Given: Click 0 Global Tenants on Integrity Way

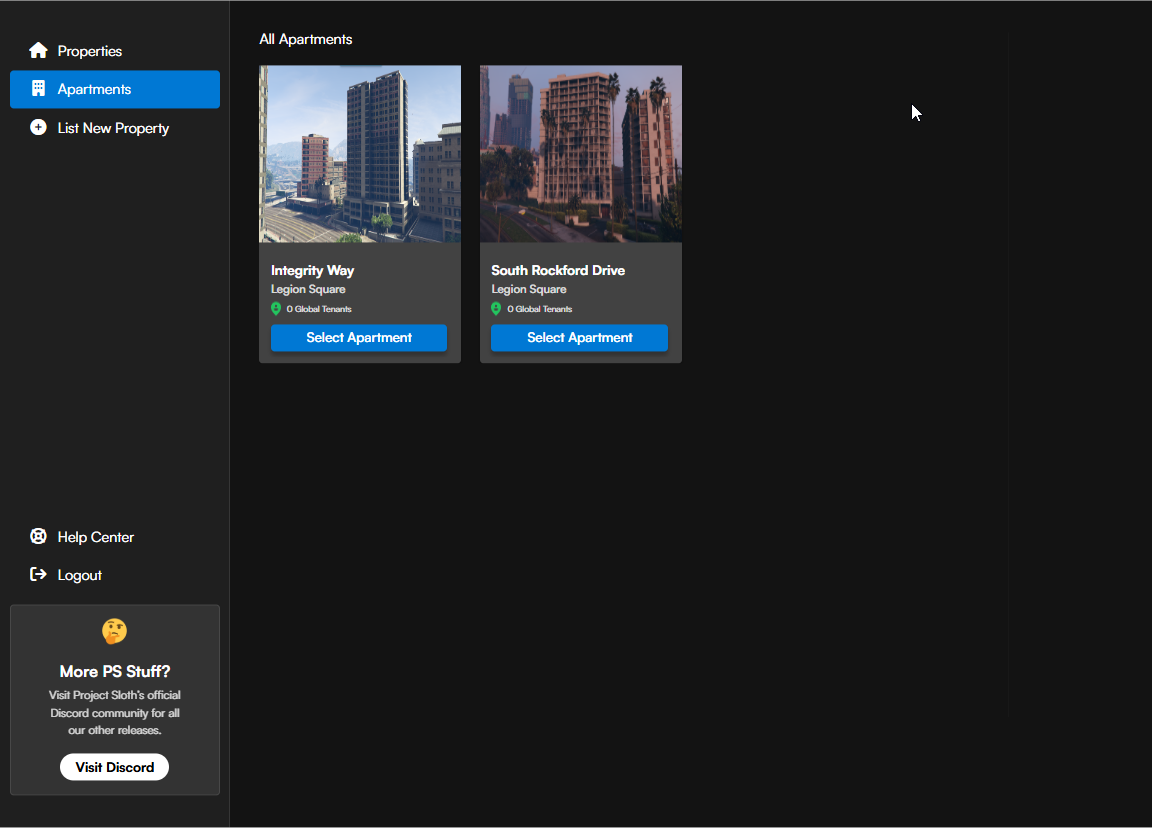Looking at the screenshot, I should tap(319, 309).
